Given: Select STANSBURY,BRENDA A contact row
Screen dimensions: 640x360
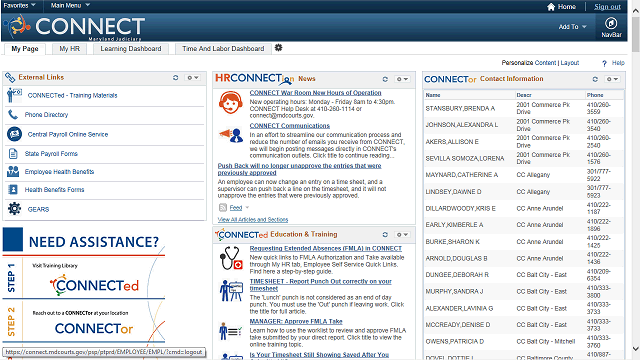Looking at the screenshot, I should 524,108.
